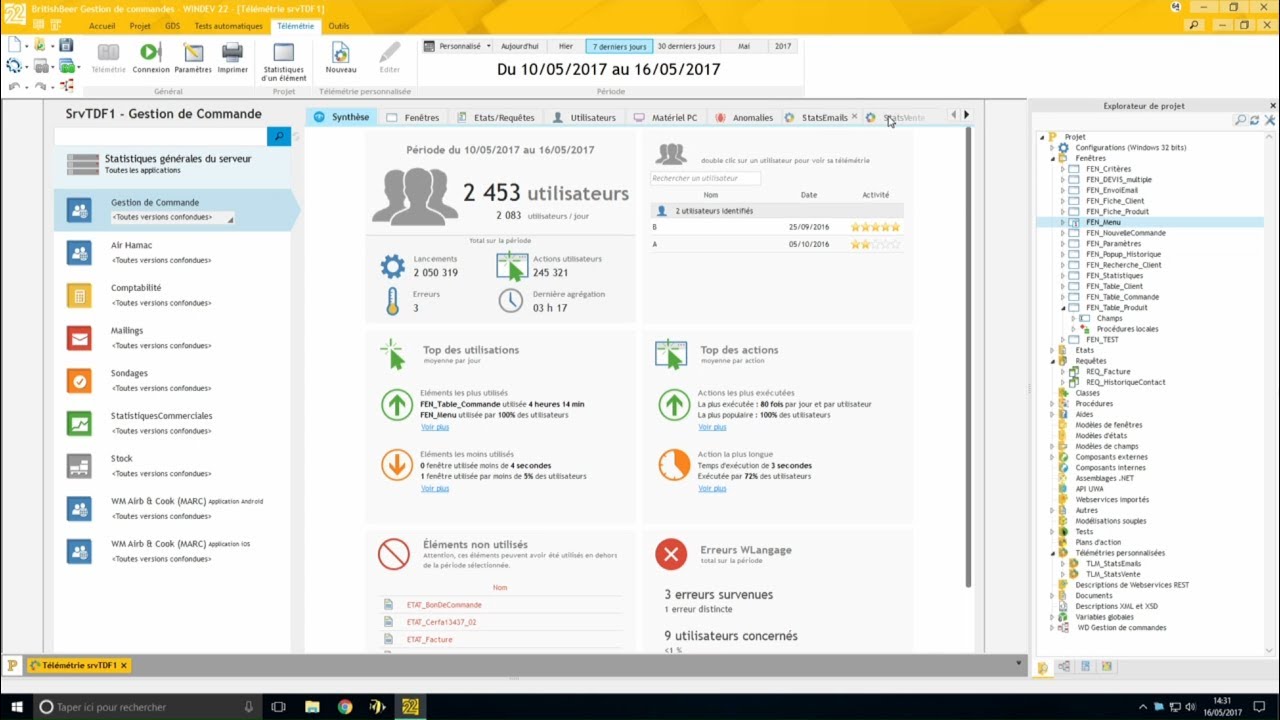The image size is (1280, 720).
Task: Click the Taper ici pour rechercher box
Action: (x=148, y=707)
